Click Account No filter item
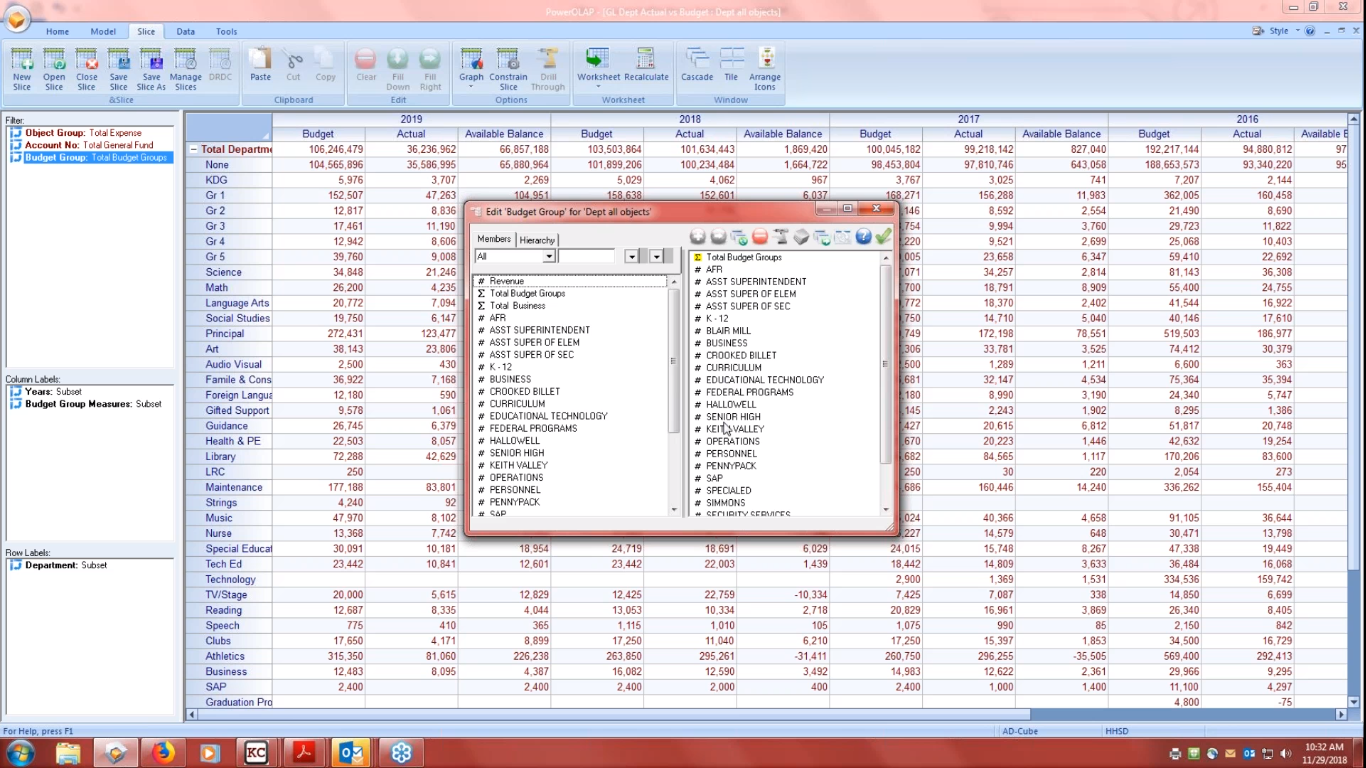Screen dimensions: 1366x768 point(89,145)
